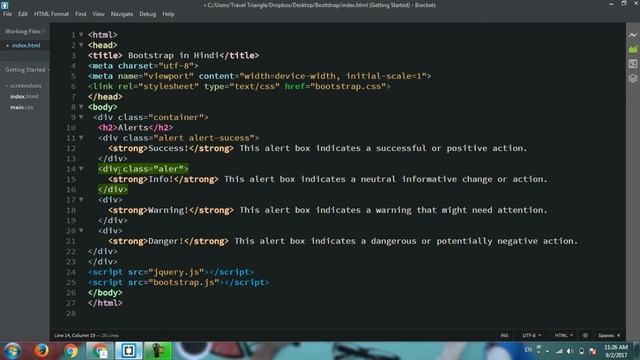Show hidden system tray icons

[x=547, y=351]
